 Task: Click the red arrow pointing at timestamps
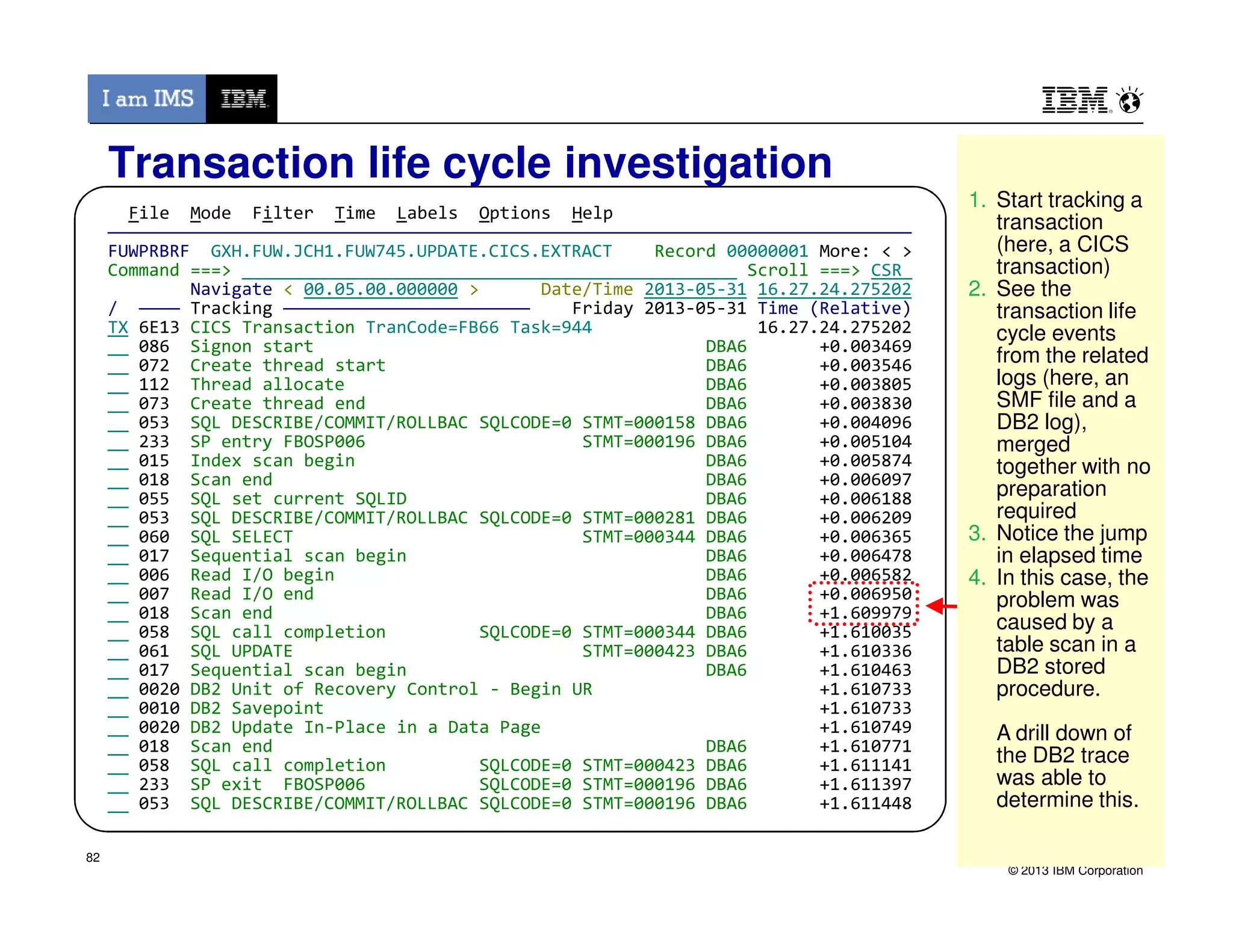(x=940, y=605)
